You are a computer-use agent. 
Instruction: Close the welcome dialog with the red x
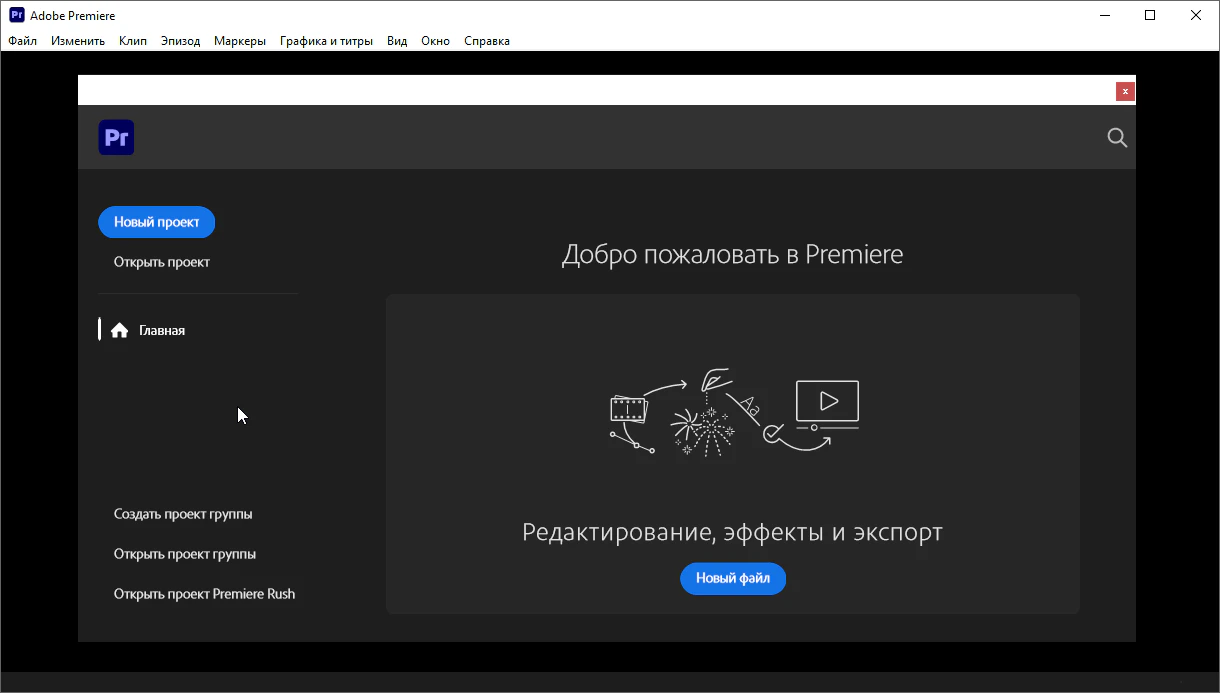(x=1125, y=91)
